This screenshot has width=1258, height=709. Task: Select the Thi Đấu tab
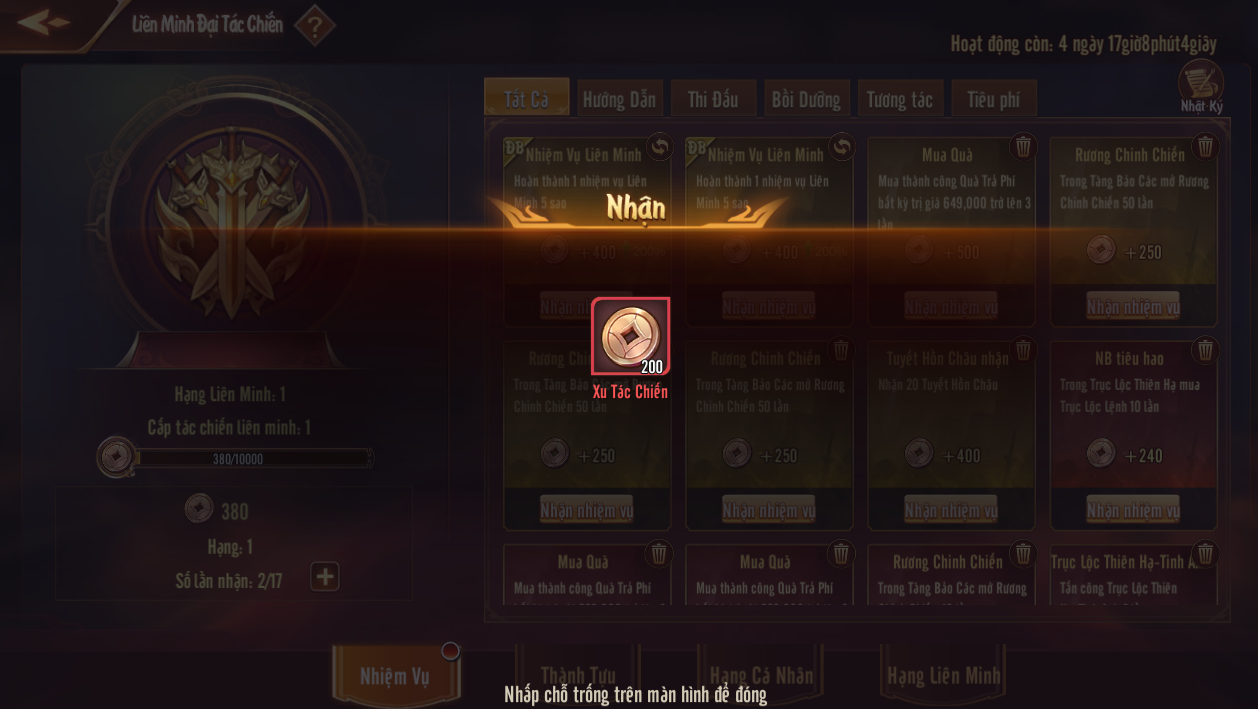point(713,99)
